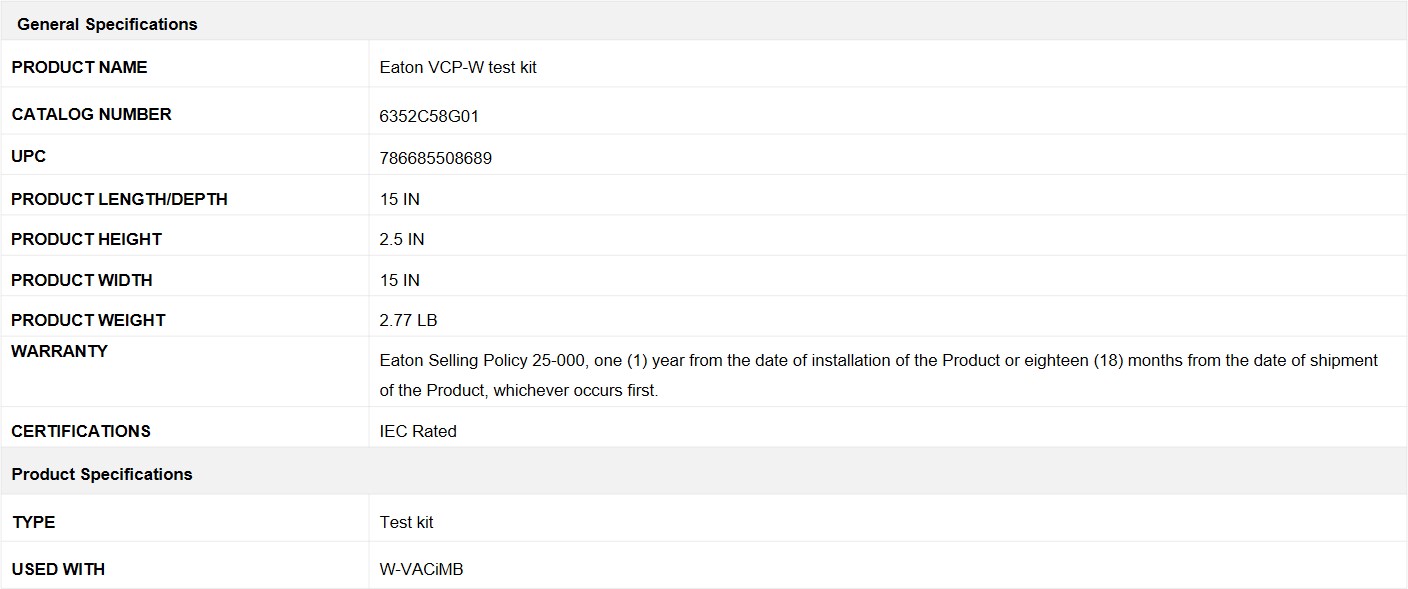Select the PRODUCT NAME label

coord(79,67)
